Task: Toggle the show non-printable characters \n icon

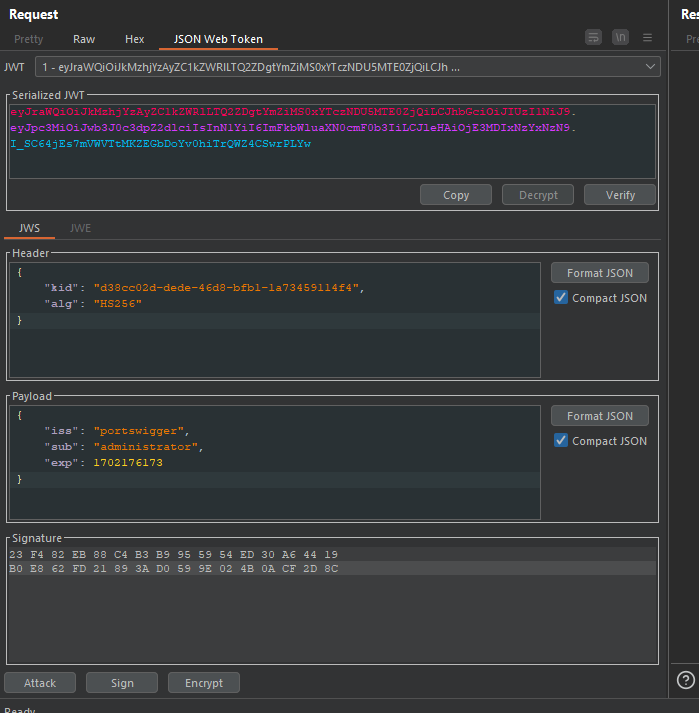Action: [x=620, y=38]
